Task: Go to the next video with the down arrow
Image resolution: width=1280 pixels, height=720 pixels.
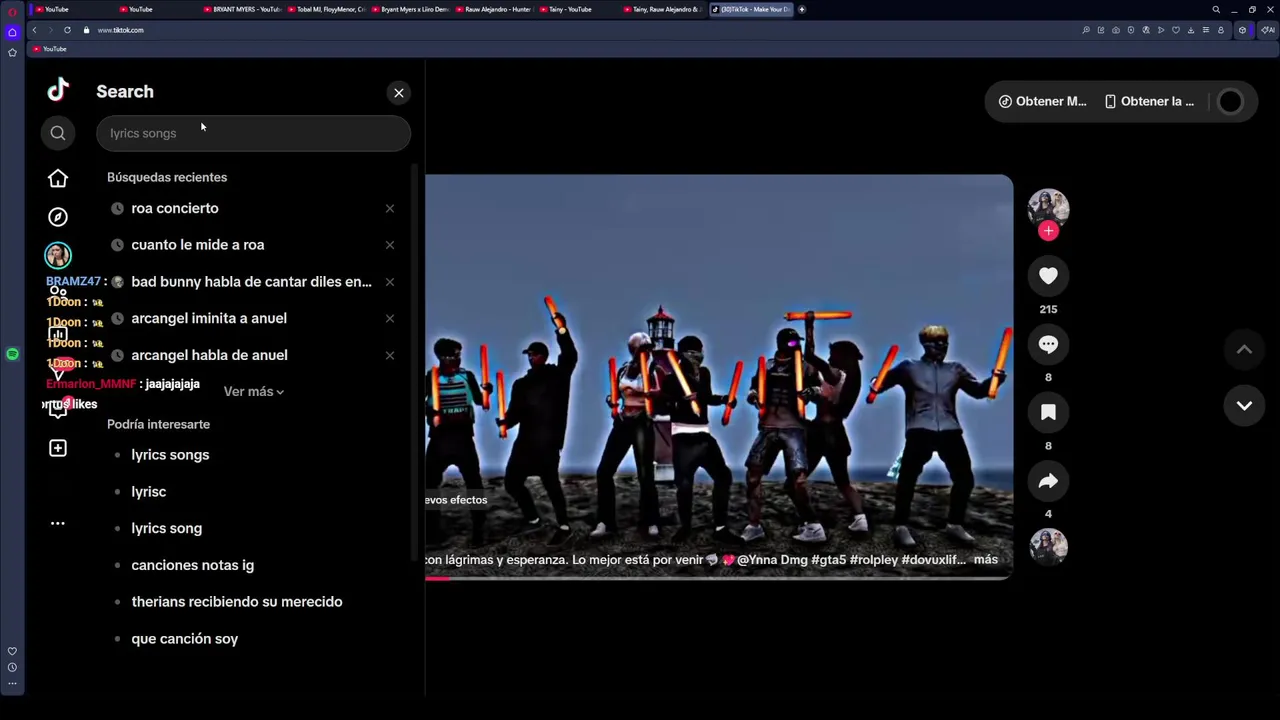Action: pyautogui.click(x=1244, y=406)
